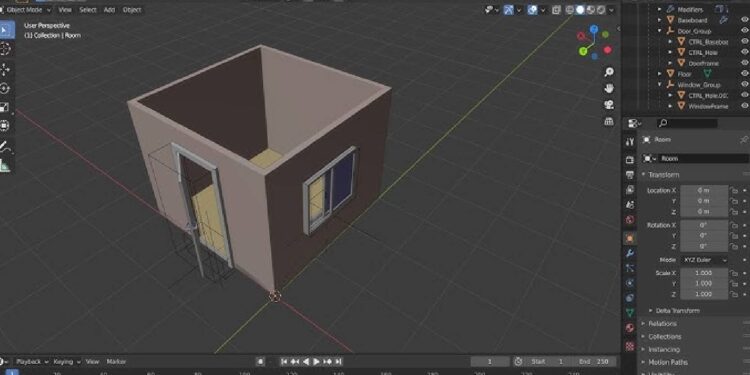Collapse Window_Group tree in outliner

click(x=660, y=85)
